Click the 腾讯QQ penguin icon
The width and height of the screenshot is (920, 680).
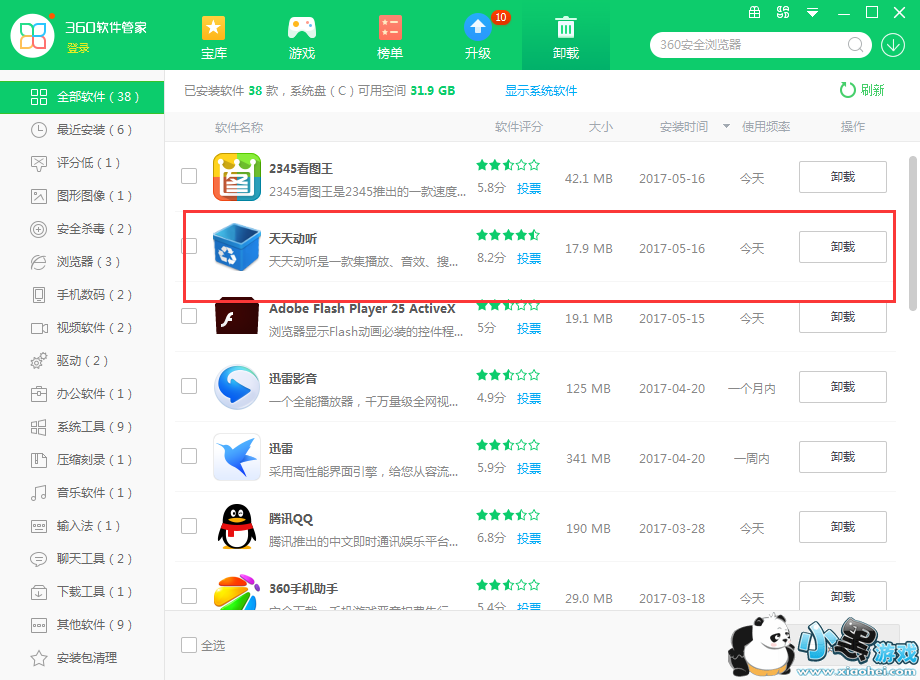[237, 526]
